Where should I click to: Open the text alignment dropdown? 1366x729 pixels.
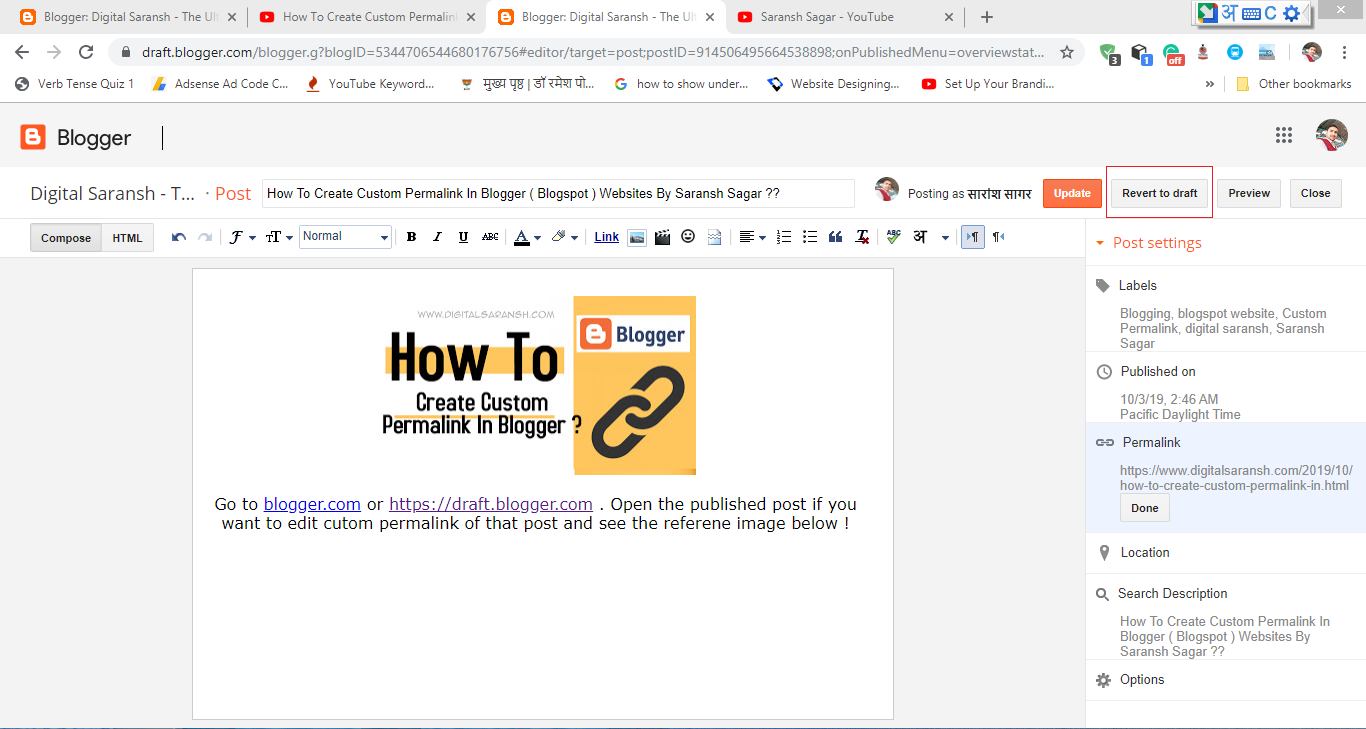coord(751,237)
